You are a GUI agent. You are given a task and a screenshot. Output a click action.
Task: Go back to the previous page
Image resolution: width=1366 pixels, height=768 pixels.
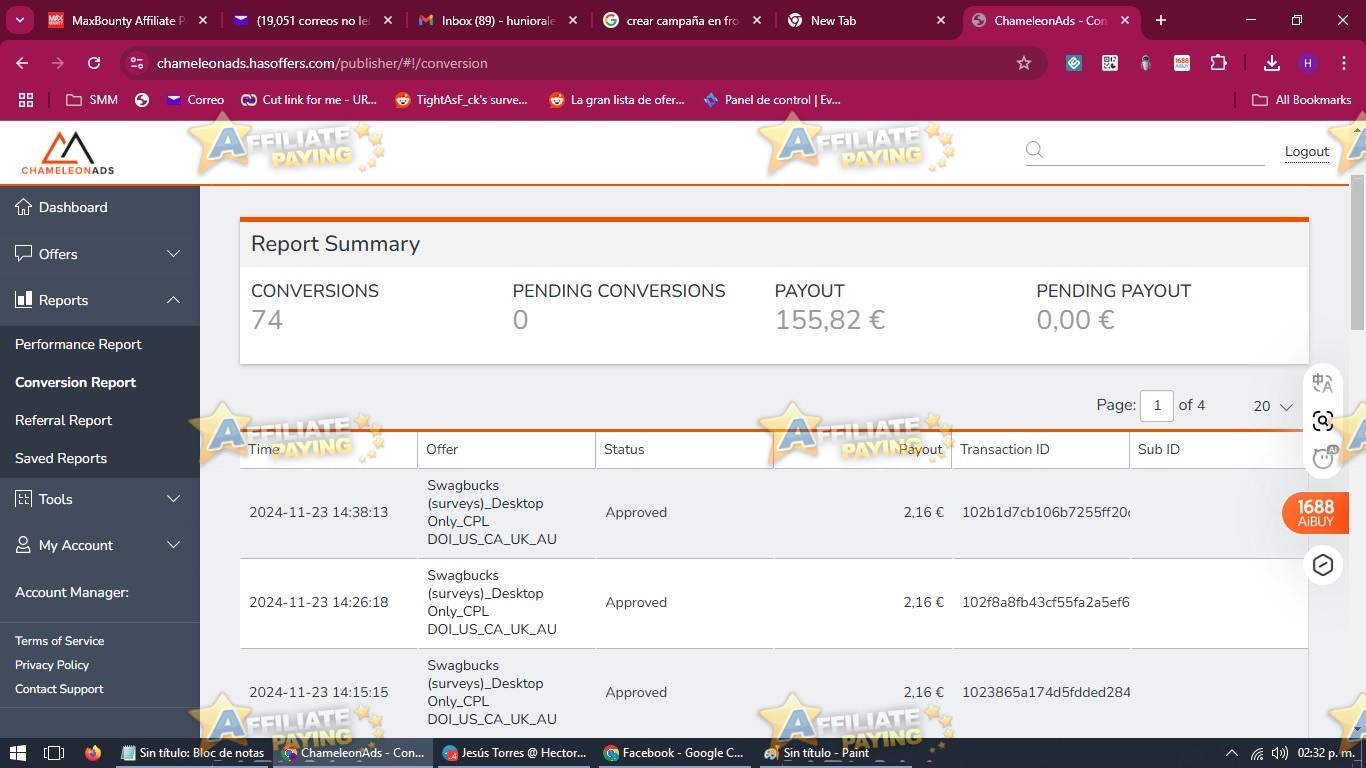click(x=22, y=63)
